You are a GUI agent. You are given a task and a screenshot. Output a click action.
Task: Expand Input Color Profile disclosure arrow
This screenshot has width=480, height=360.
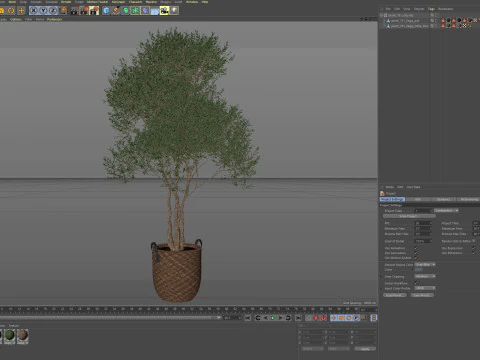click(381, 288)
